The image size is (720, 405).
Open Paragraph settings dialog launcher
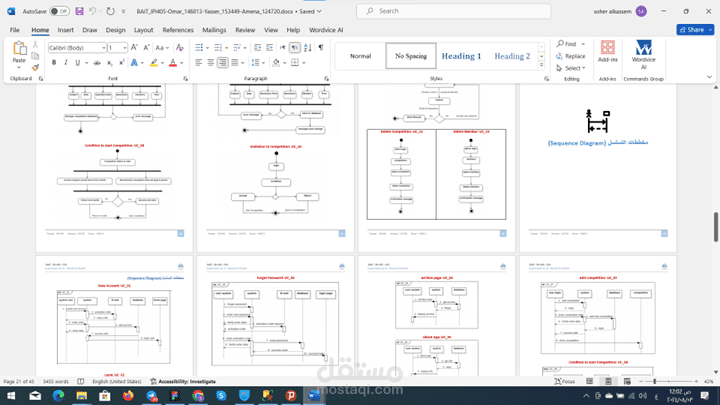tap(326, 79)
